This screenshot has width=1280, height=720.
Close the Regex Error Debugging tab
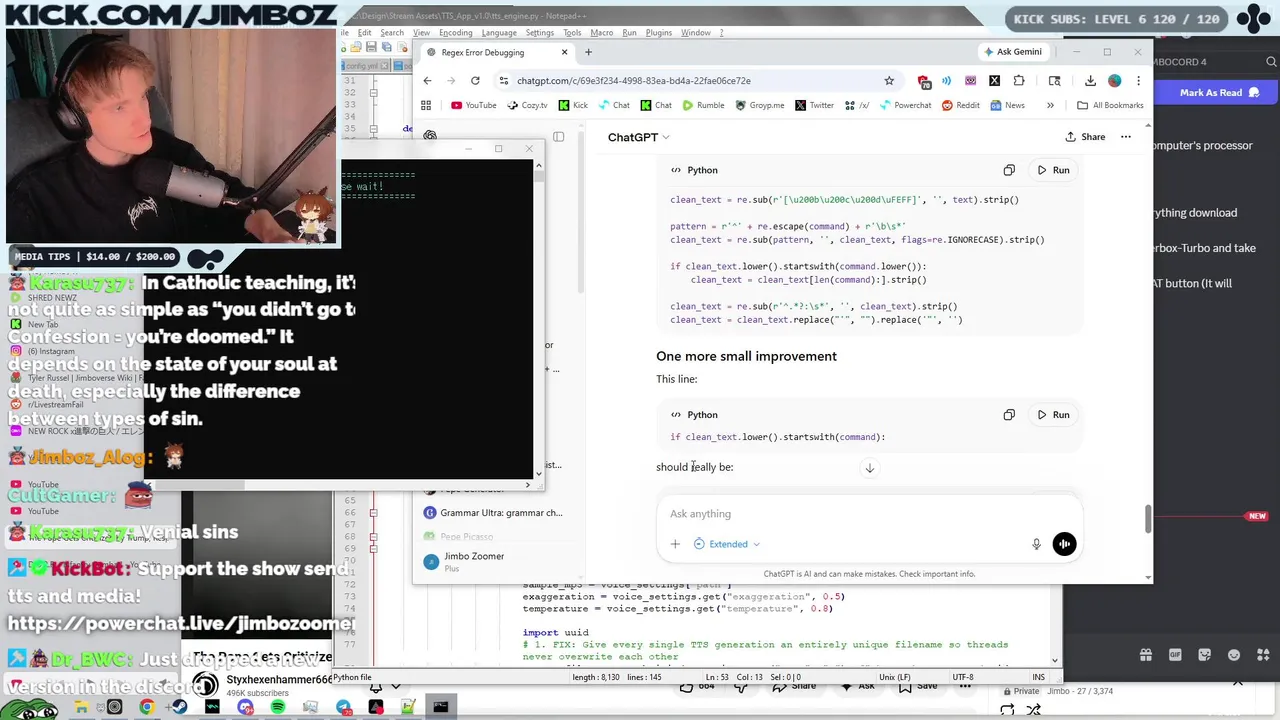[564, 52]
